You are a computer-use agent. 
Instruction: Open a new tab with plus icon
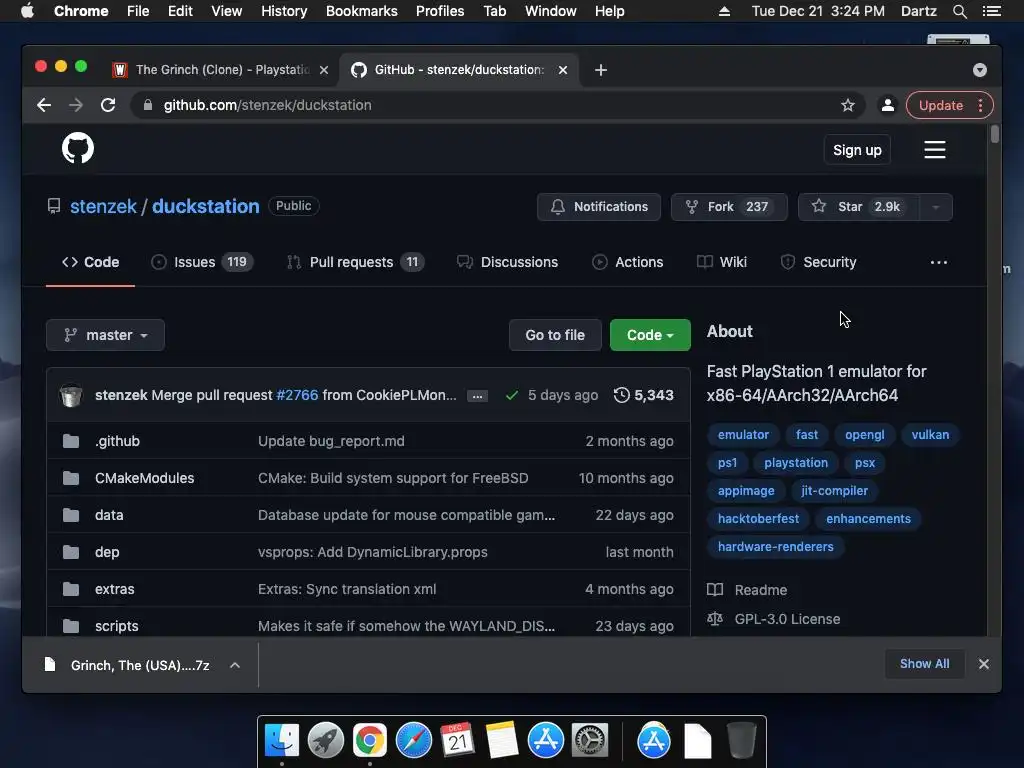pyautogui.click(x=601, y=70)
